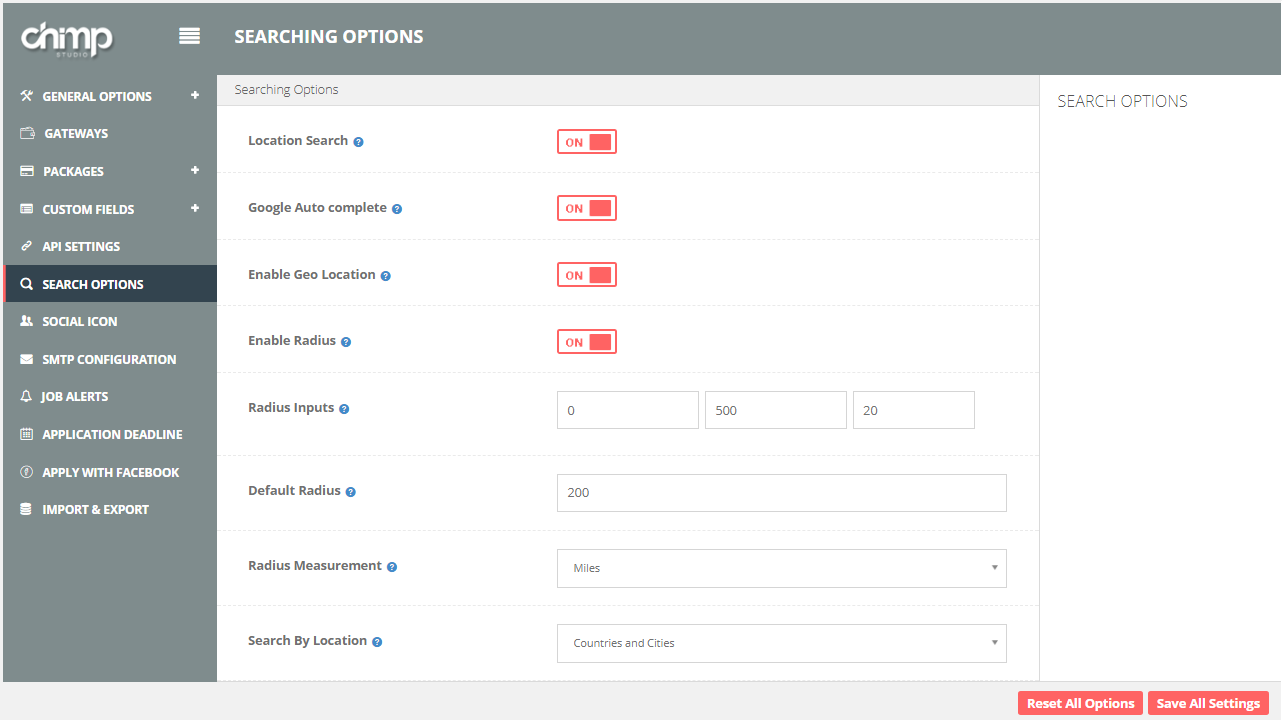
Task: Open the Radius Measurement dropdown
Action: point(781,568)
